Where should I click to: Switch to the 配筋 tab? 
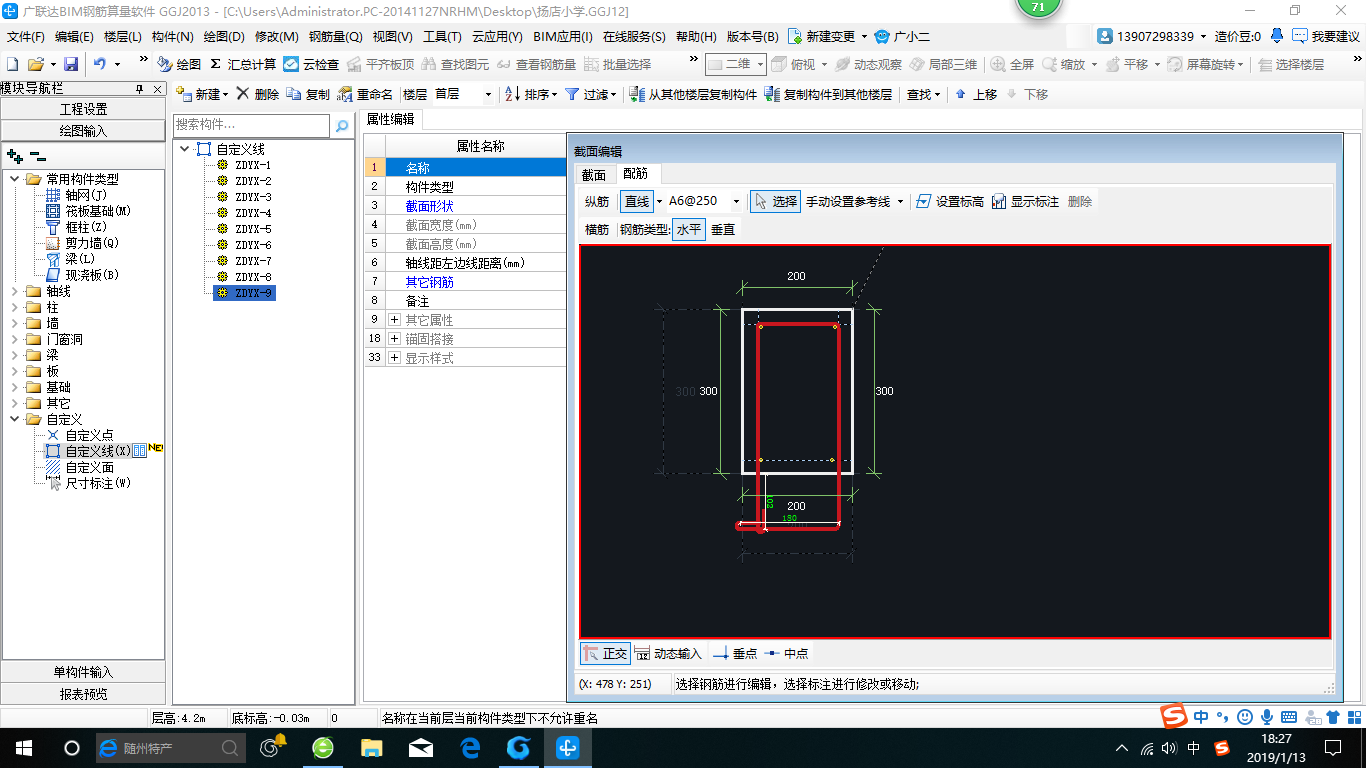click(636, 174)
